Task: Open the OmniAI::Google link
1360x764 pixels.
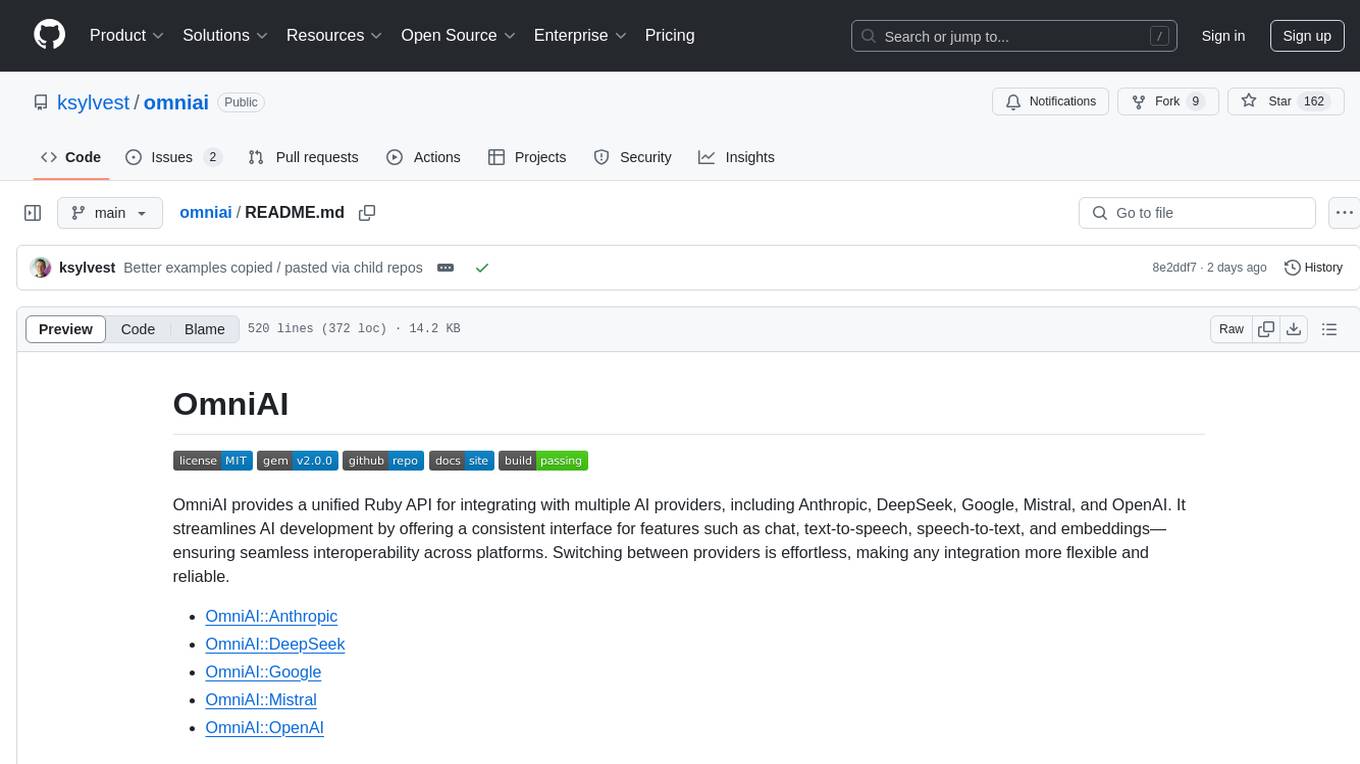Action: coord(263,672)
